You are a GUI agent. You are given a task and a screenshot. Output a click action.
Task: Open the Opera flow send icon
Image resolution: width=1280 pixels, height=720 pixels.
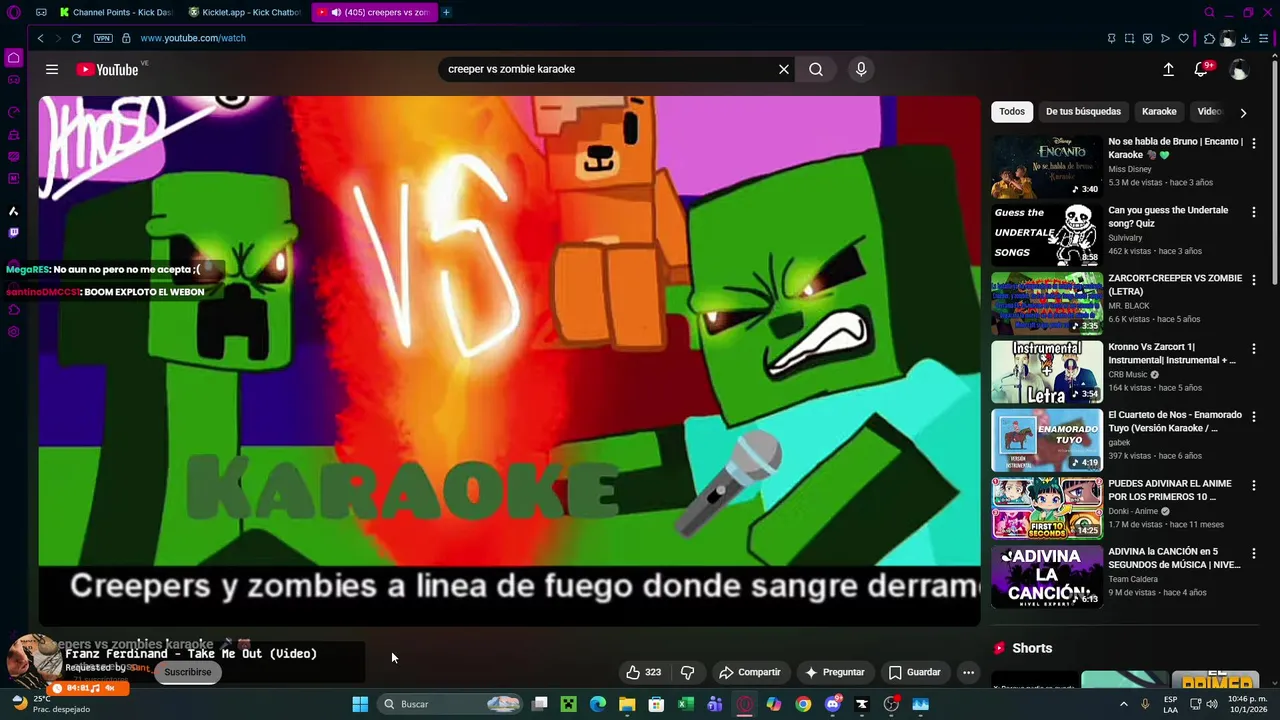(1165, 38)
